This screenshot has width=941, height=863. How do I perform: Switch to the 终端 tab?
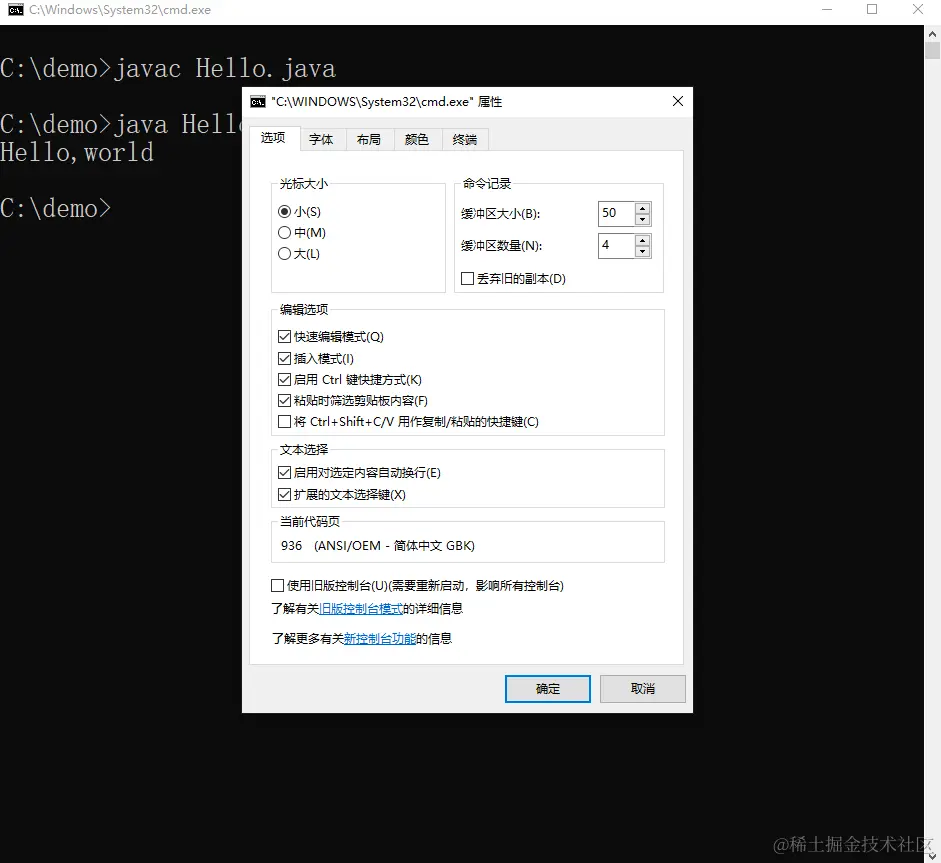464,139
